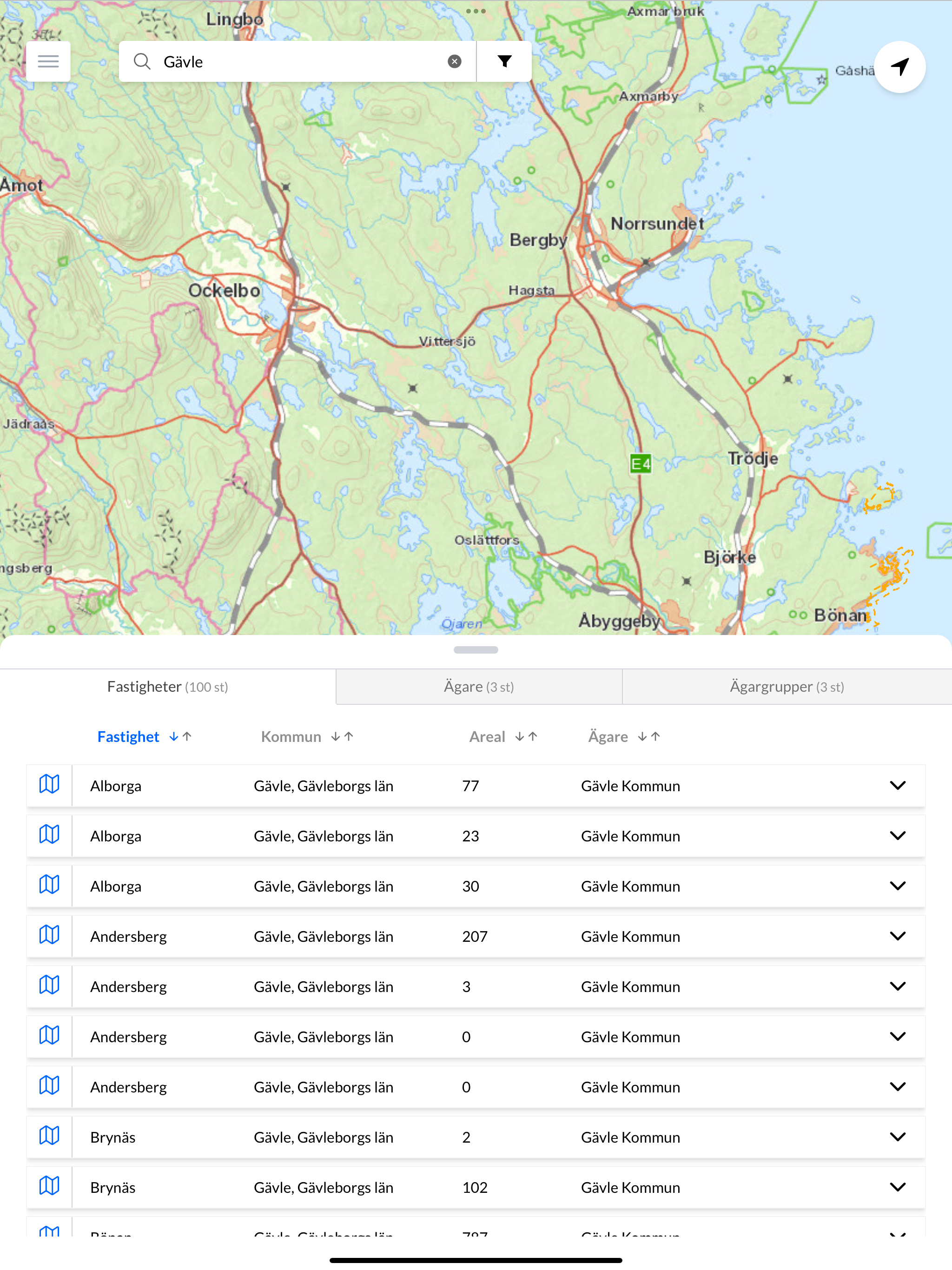This screenshot has height=1270, width=952.
Task: Tap the locate-me arrow button
Action: 899,66
